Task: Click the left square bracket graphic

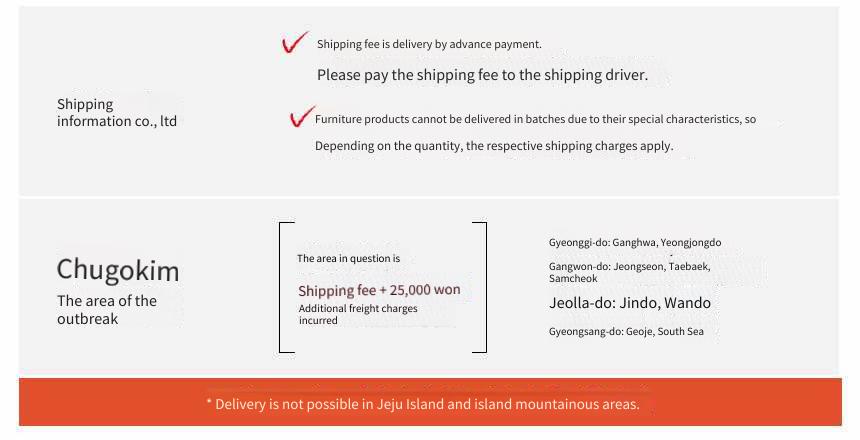Action: click(287, 287)
